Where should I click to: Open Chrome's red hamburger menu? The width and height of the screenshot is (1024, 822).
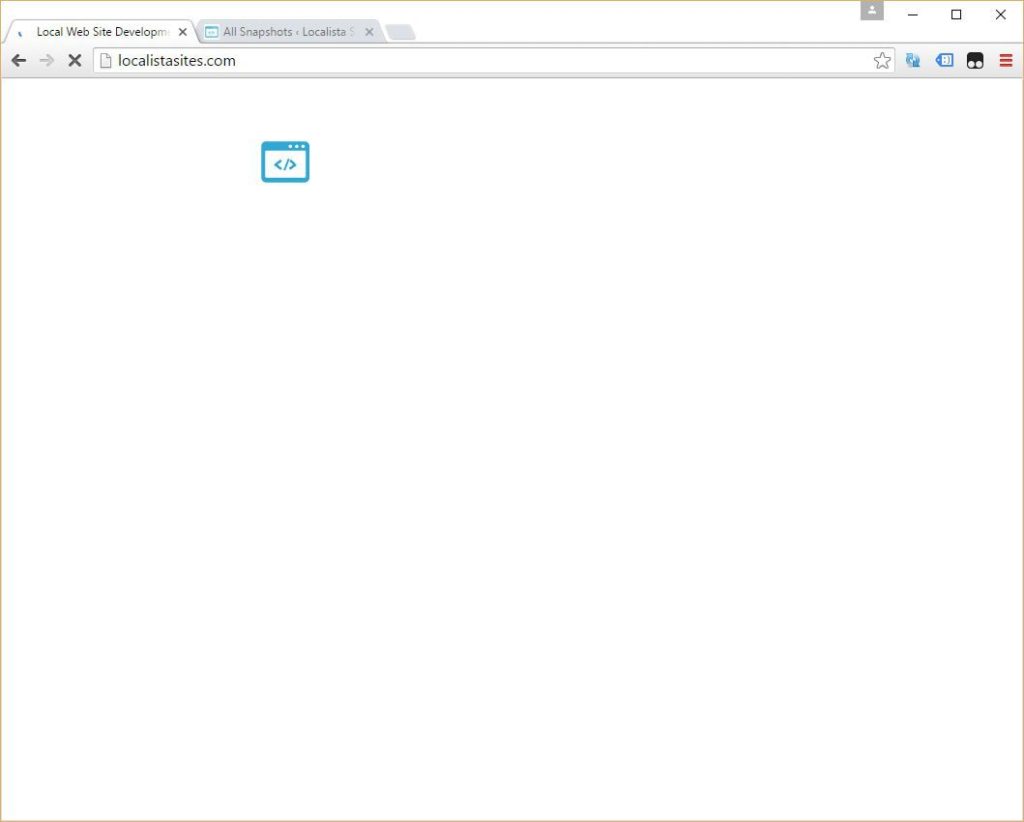[x=1006, y=61]
